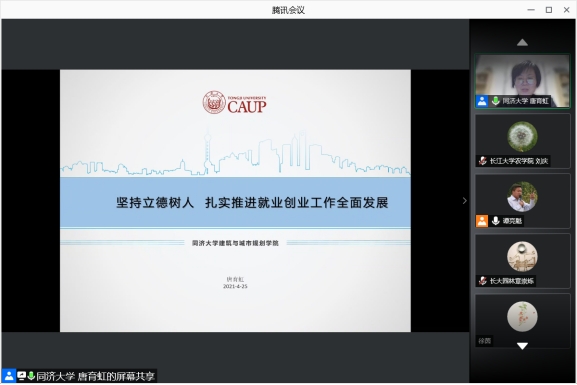Select the dandelion avatar of 长江大学农学院

pos(522,137)
